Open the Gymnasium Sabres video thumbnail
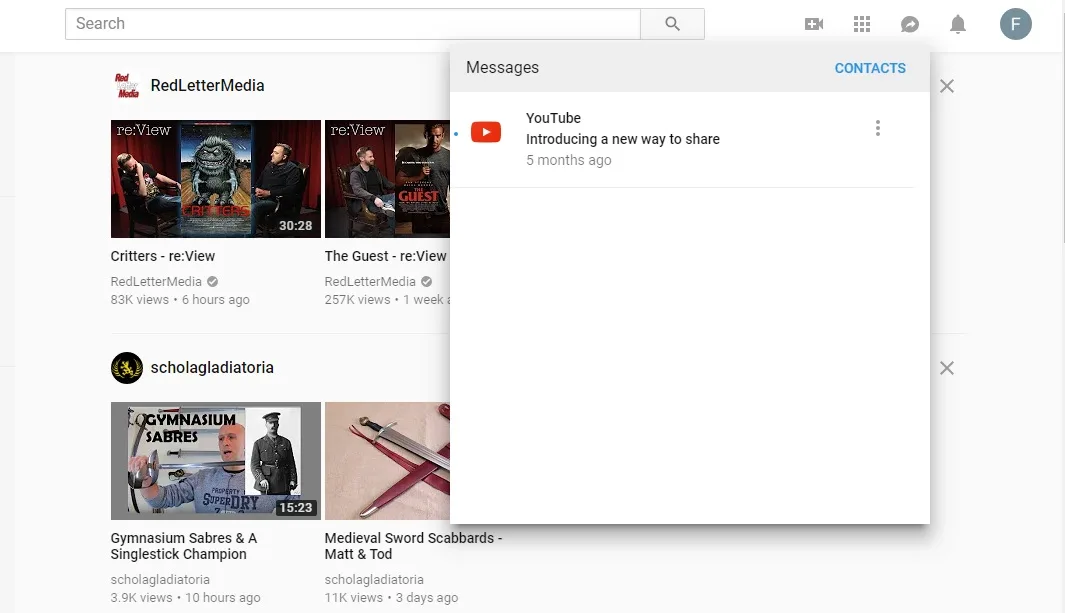The width and height of the screenshot is (1065, 613). click(x=215, y=461)
